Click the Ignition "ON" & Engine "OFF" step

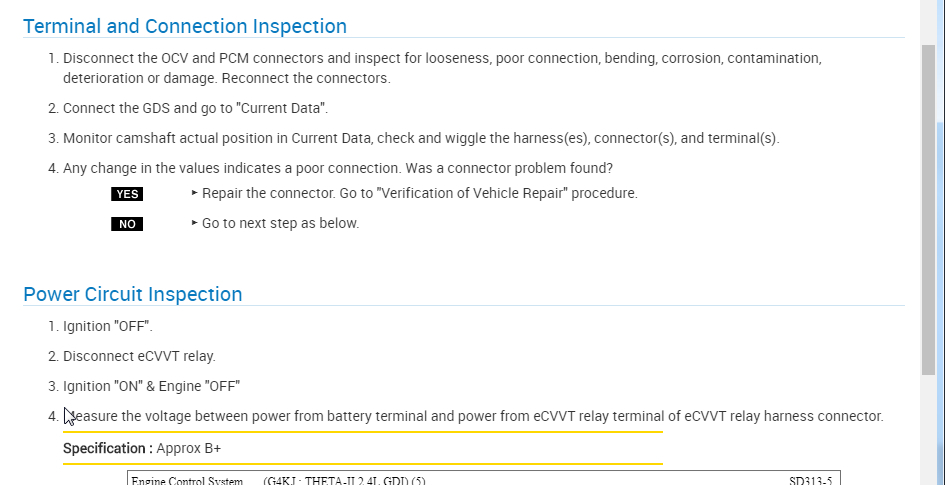point(151,386)
